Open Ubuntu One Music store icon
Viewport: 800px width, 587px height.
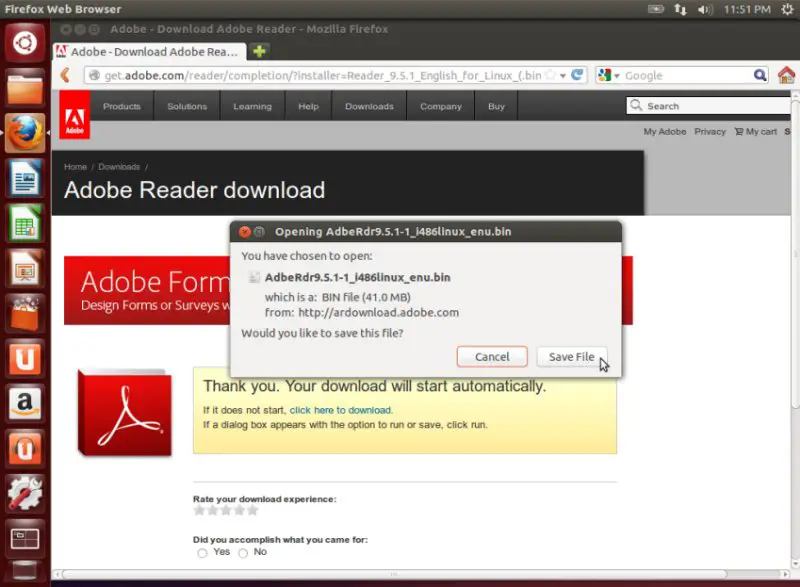[24, 448]
